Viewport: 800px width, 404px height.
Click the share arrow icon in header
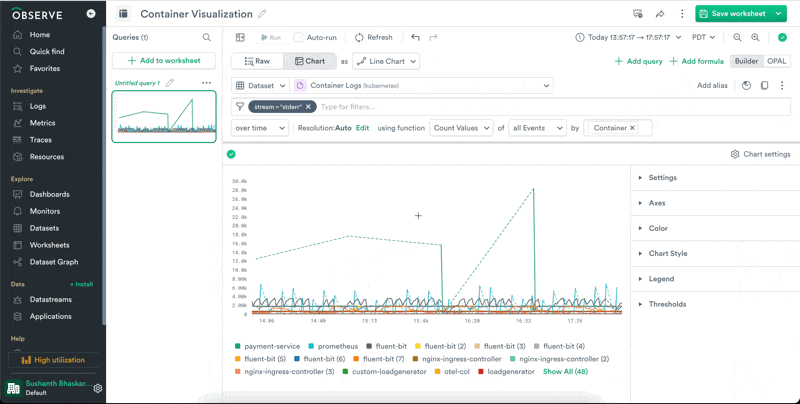coord(660,14)
